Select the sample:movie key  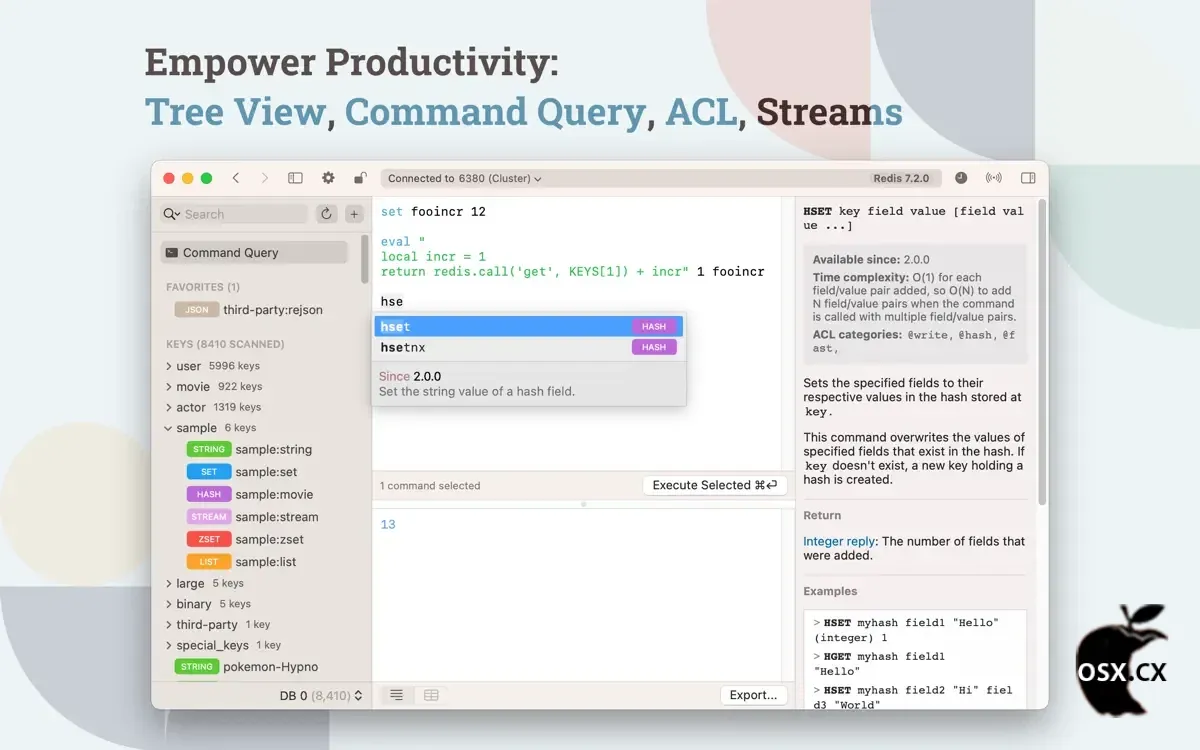[x=274, y=494]
